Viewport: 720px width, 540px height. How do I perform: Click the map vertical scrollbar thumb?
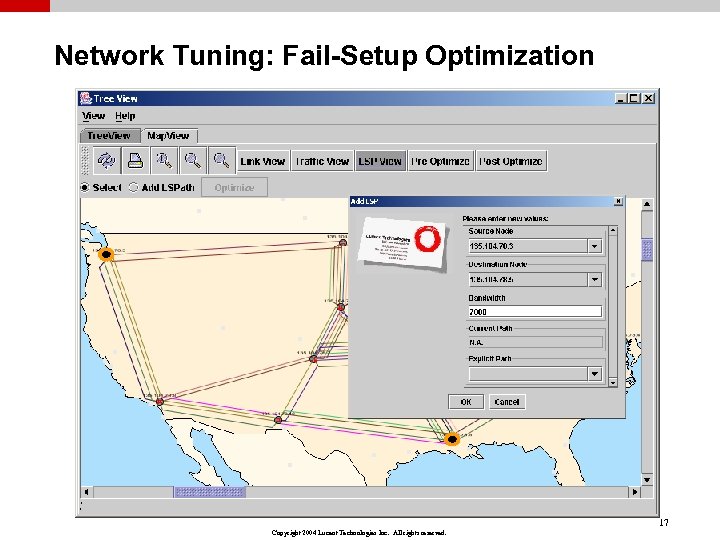[x=647, y=250]
